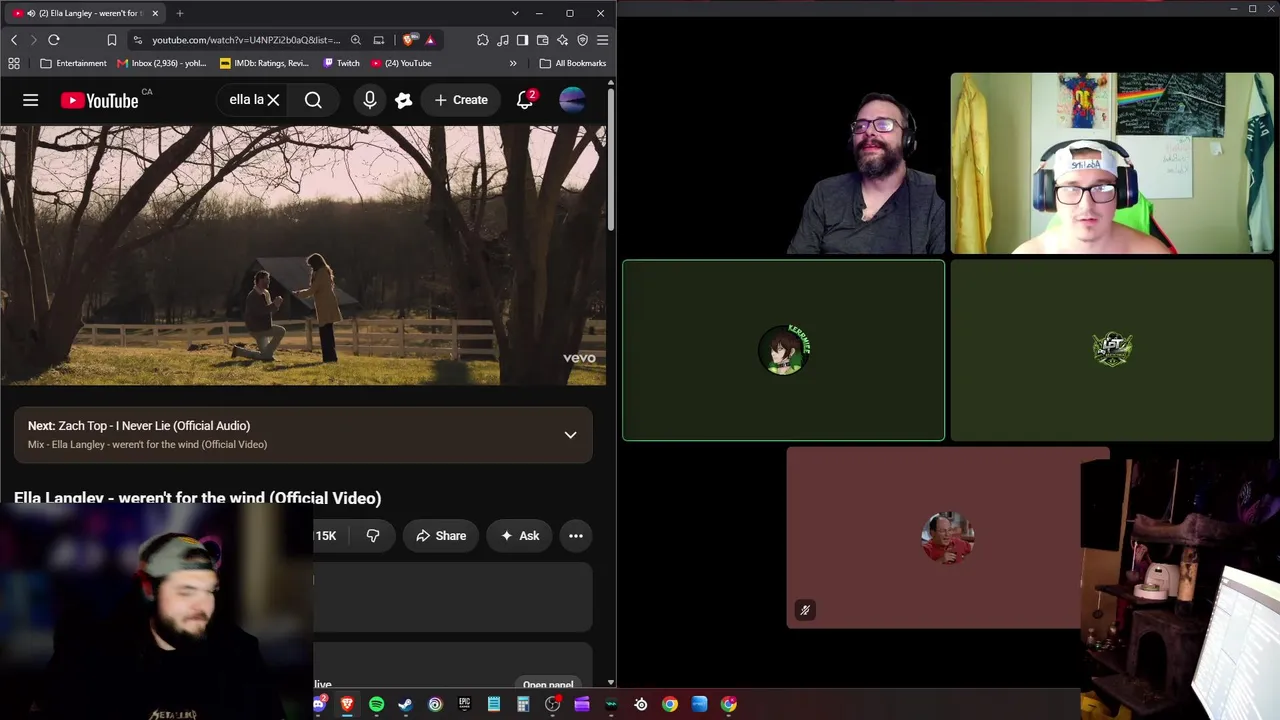Open the apps grid in bookmarks bar
Image resolution: width=1280 pixels, height=720 pixels.
14,63
